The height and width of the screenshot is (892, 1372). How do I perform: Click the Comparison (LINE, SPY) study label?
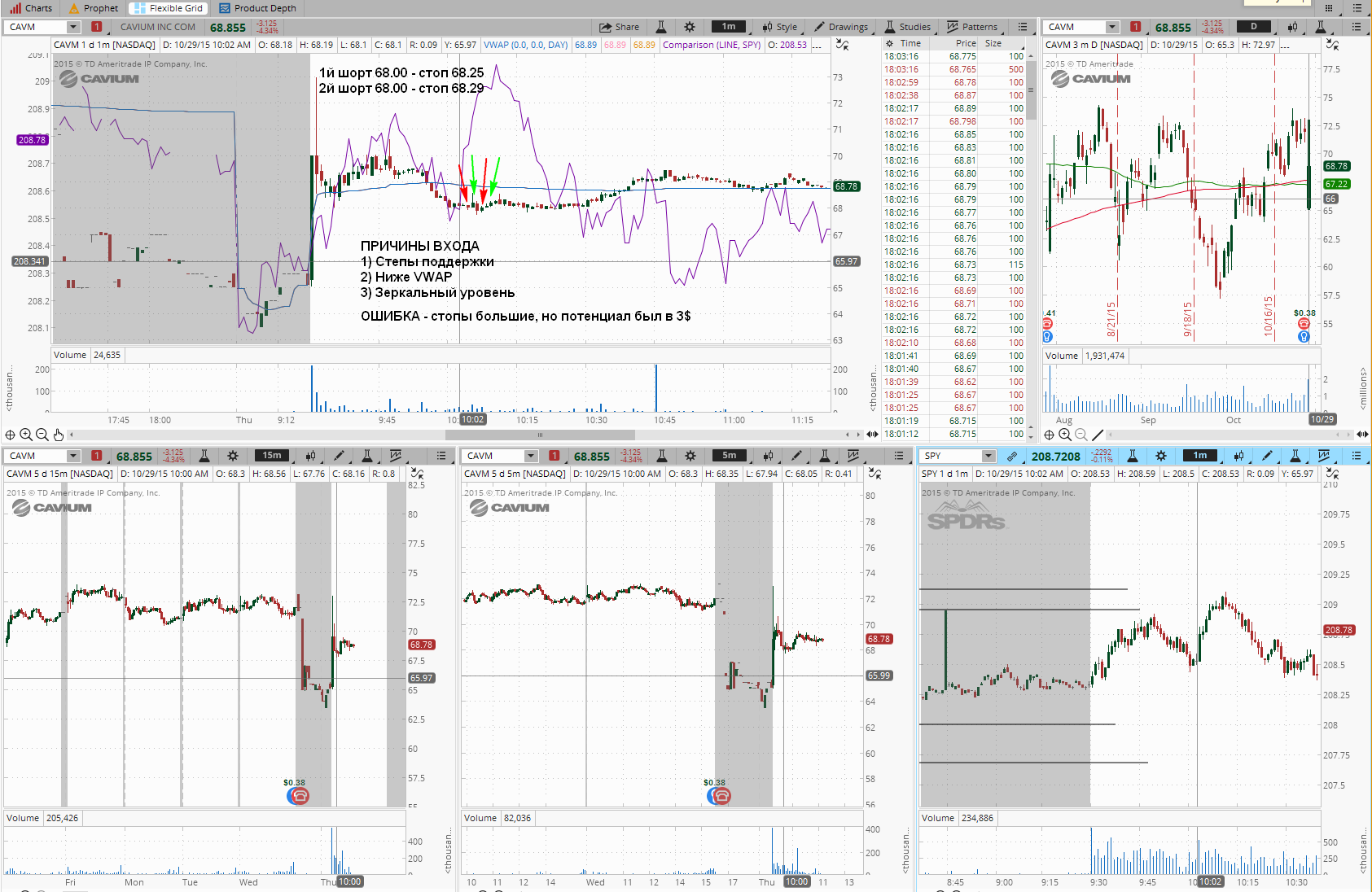tap(712, 45)
